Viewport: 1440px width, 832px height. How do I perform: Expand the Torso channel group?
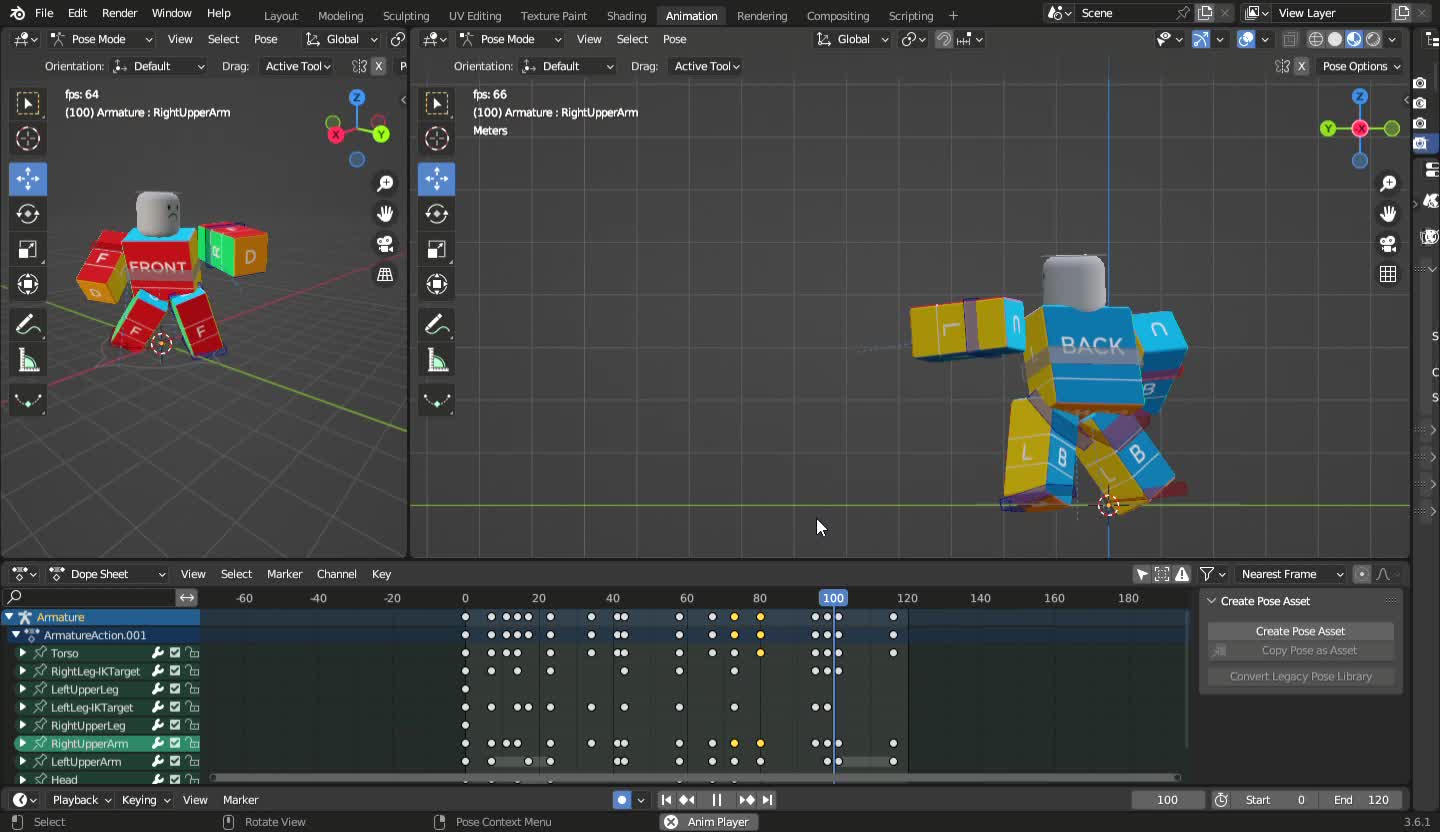tap(23, 653)
